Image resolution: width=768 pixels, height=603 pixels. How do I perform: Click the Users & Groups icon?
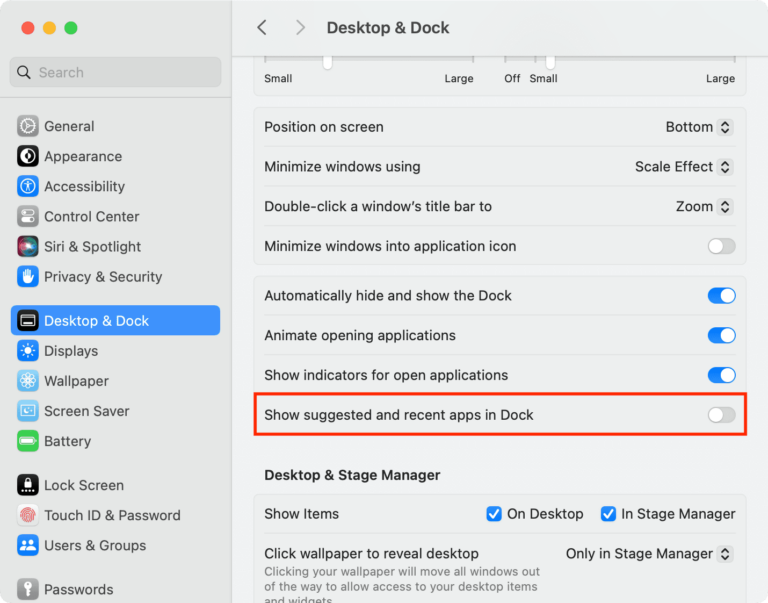click(28, 545)
